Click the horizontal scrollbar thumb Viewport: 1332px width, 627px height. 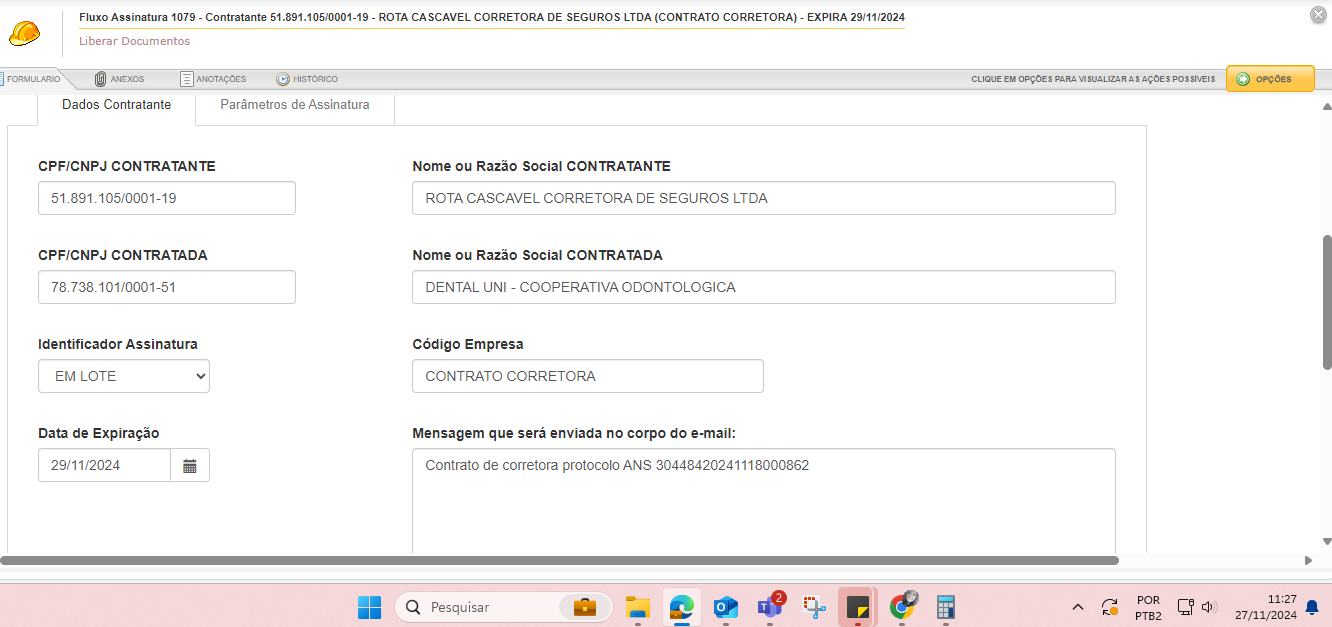coord(560,561)
